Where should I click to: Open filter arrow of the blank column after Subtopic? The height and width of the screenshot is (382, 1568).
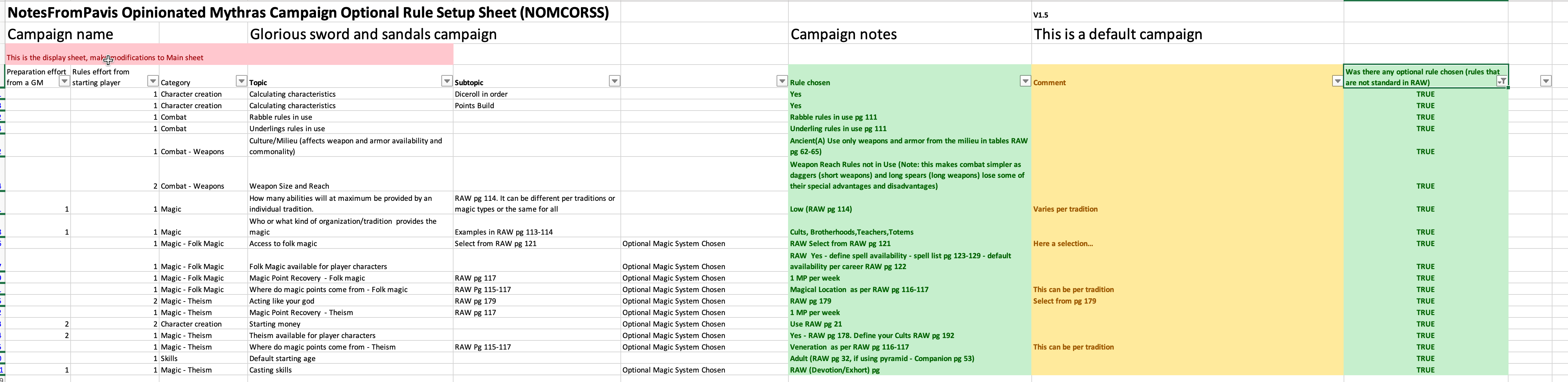point(782,81)
